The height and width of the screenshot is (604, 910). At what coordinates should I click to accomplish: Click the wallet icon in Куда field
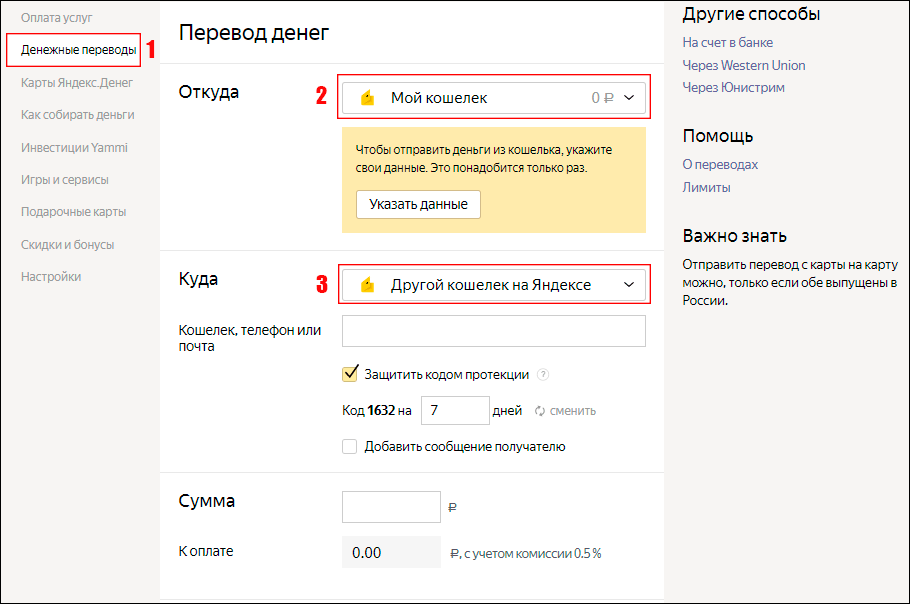pyautogui.click(x=367, y=285)
